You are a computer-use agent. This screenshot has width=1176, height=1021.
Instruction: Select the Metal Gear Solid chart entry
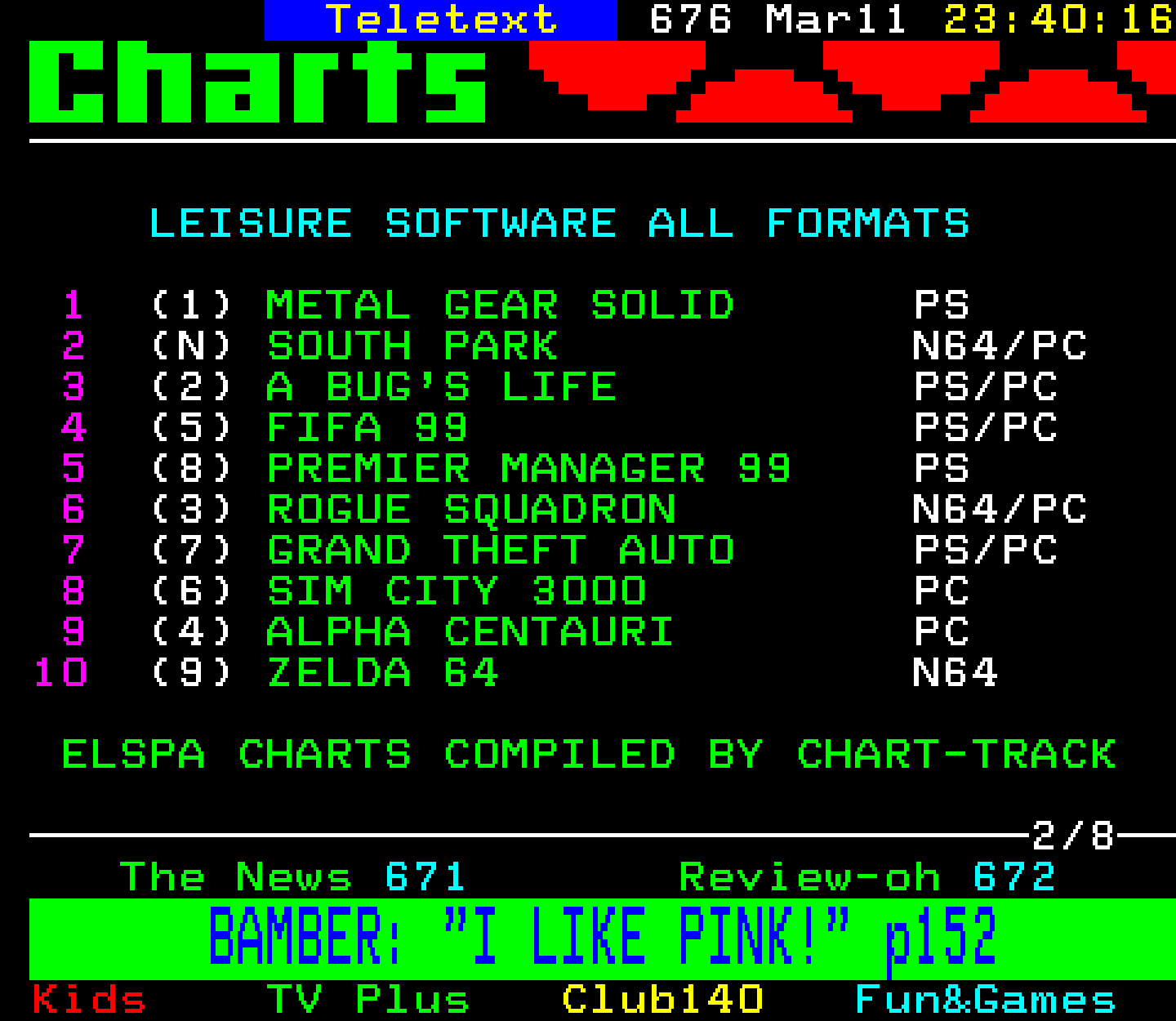click(500, 305)
